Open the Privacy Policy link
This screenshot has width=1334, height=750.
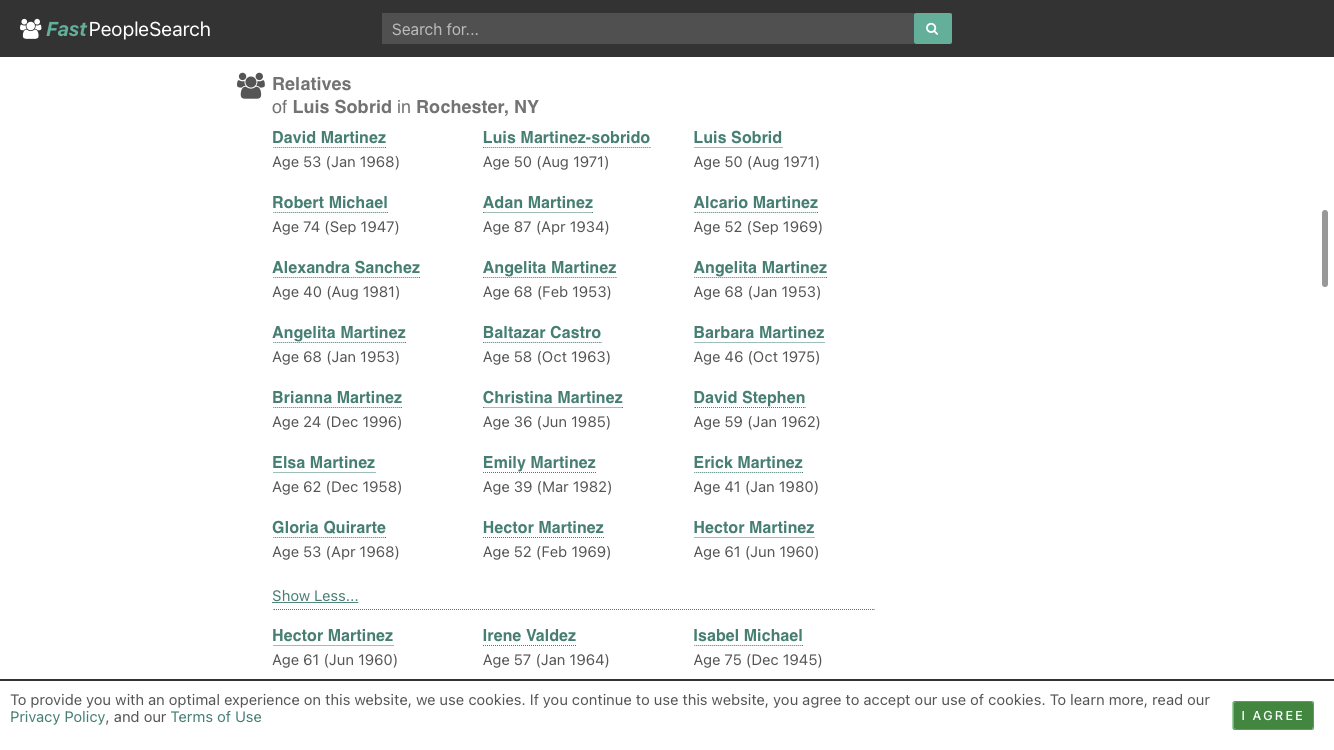[x=58, y=717]
